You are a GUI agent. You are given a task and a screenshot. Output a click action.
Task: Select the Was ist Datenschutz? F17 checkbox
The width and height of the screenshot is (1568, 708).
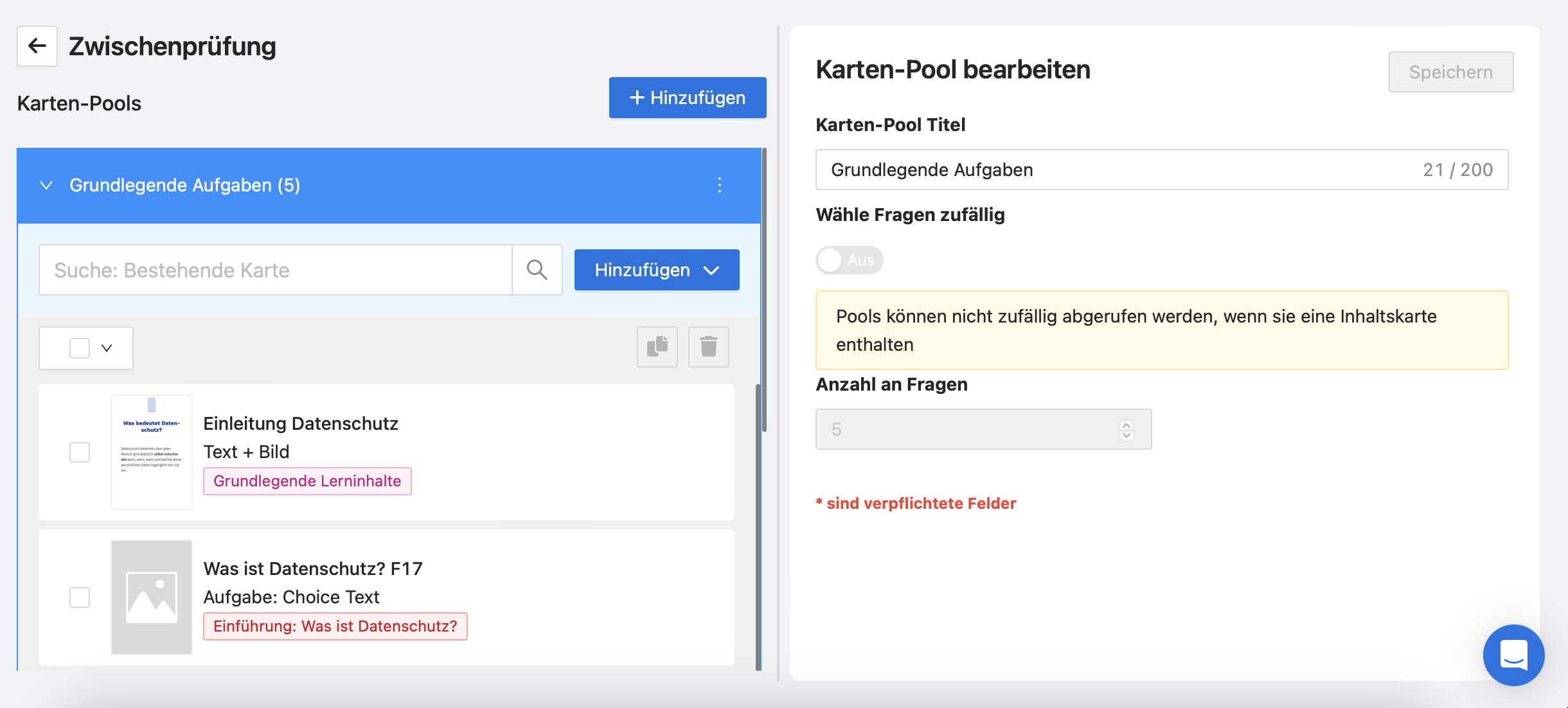point(80,597)
